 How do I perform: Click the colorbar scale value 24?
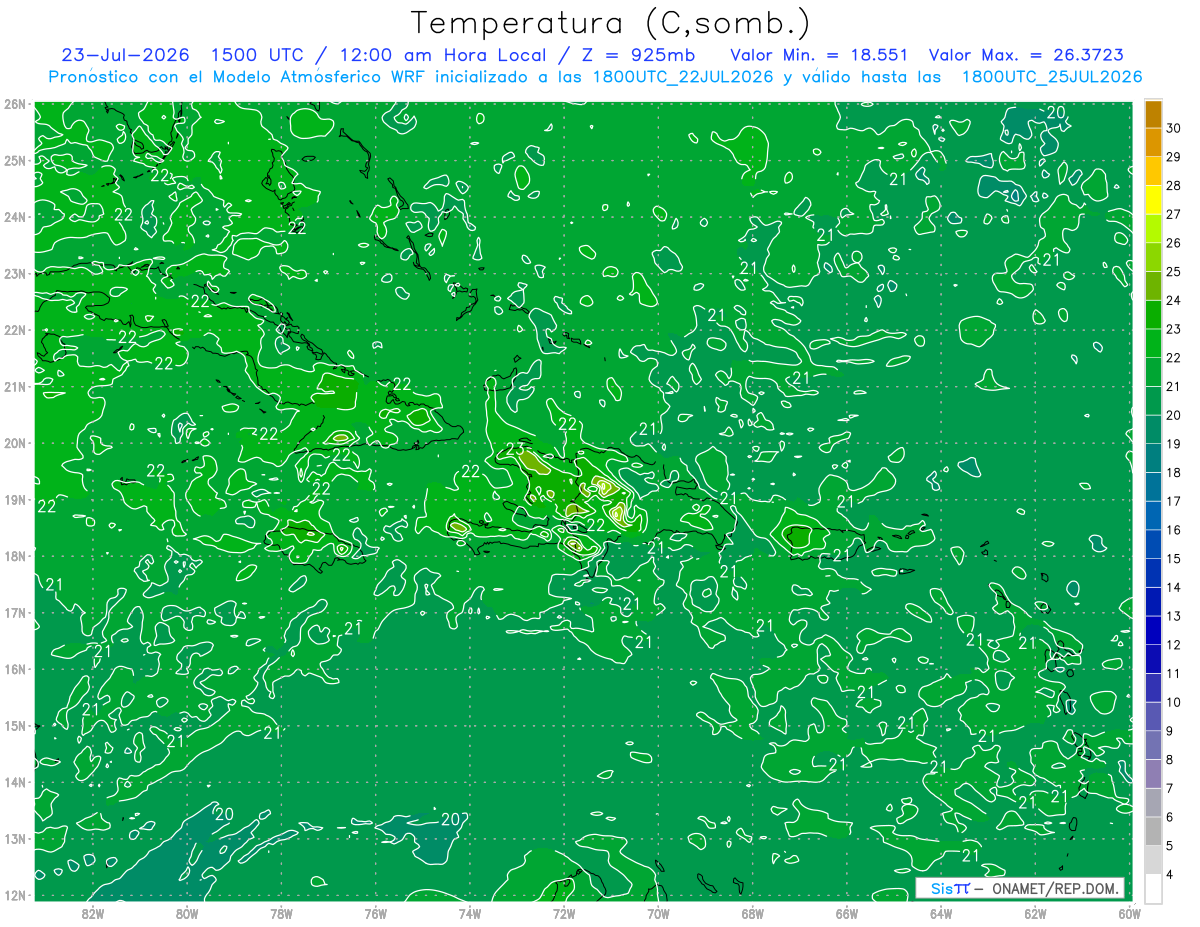point(1173,300)
